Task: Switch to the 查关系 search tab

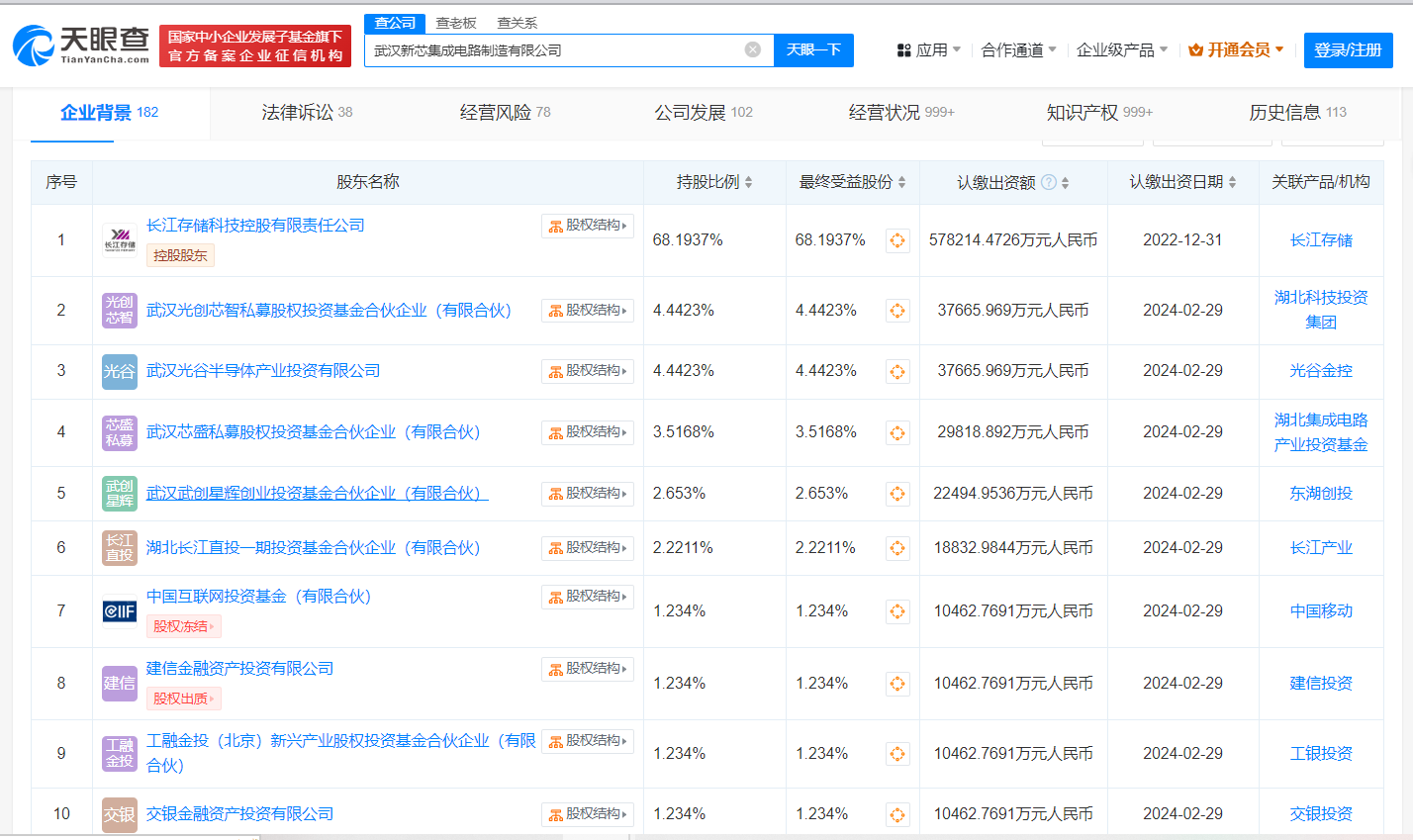Action: (518, 23)
